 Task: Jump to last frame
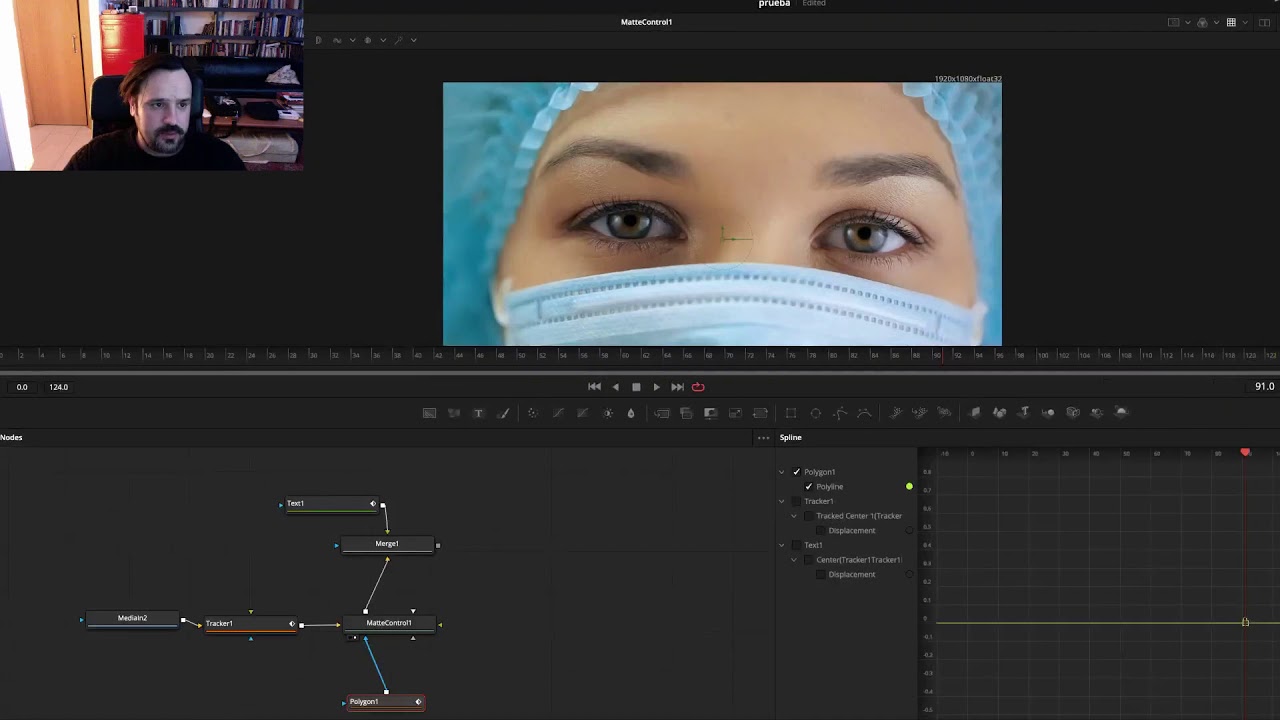coord(677,387)
